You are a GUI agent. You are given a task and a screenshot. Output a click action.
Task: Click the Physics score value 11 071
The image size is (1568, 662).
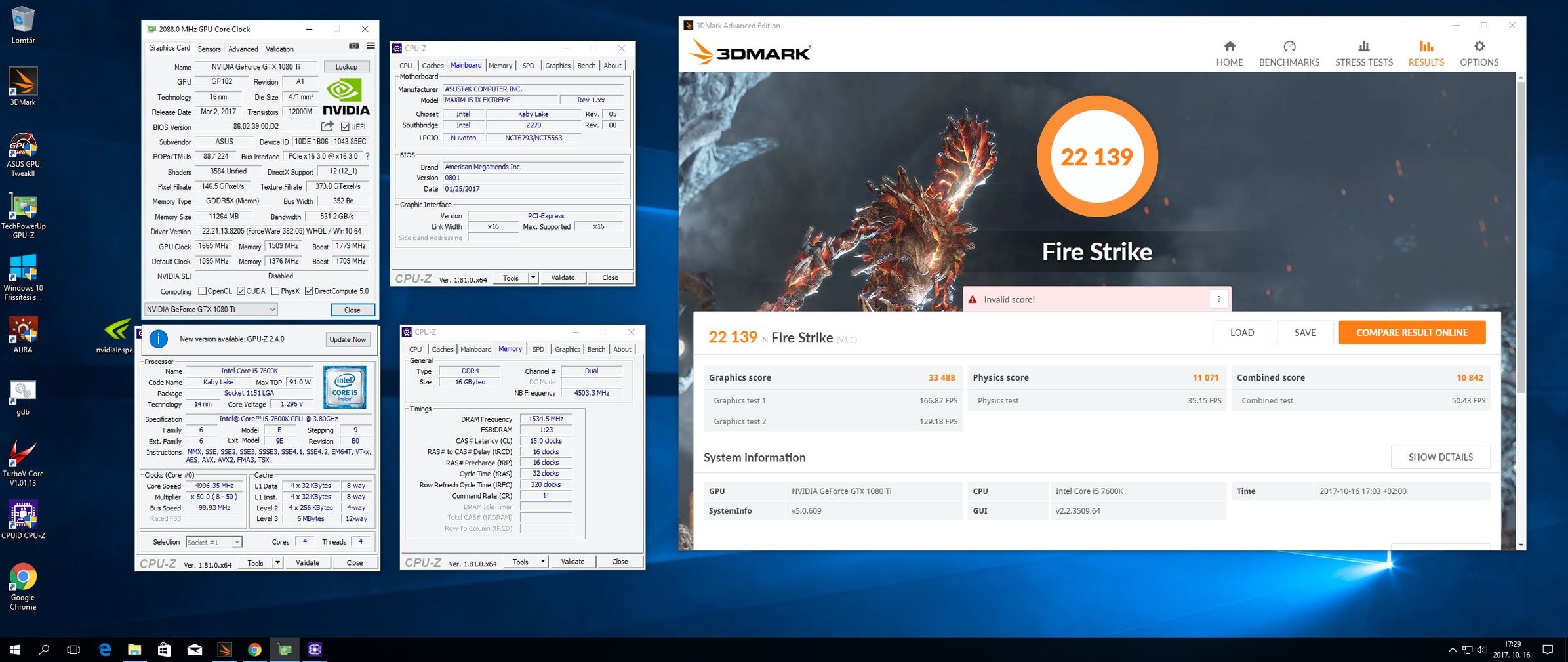tap(1205, 377)
